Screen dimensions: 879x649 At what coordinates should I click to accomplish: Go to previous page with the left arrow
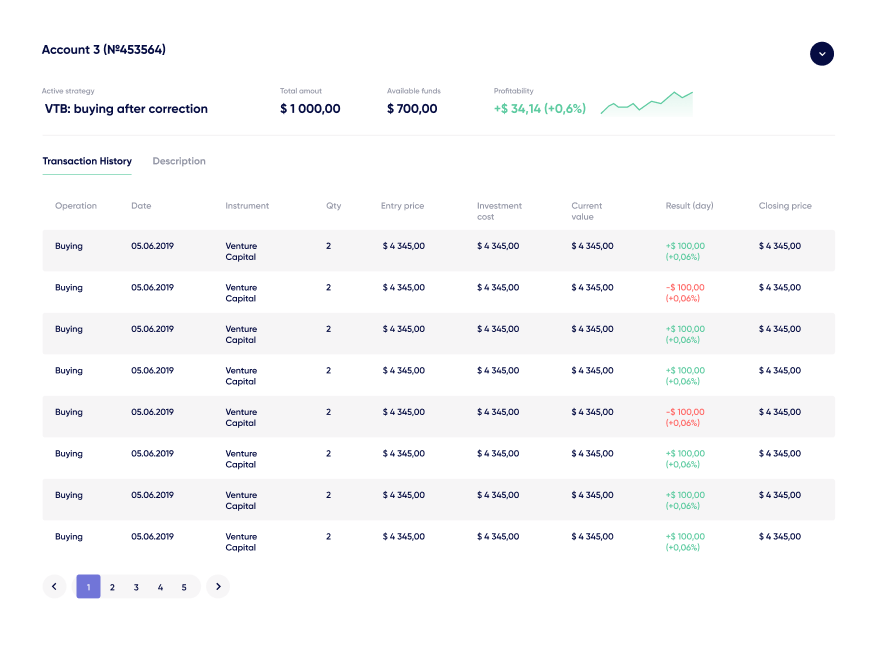coord(54,586)
